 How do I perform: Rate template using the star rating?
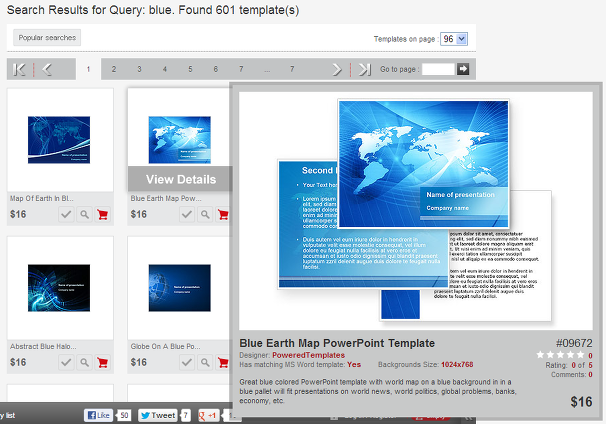[x=560, y=355]
